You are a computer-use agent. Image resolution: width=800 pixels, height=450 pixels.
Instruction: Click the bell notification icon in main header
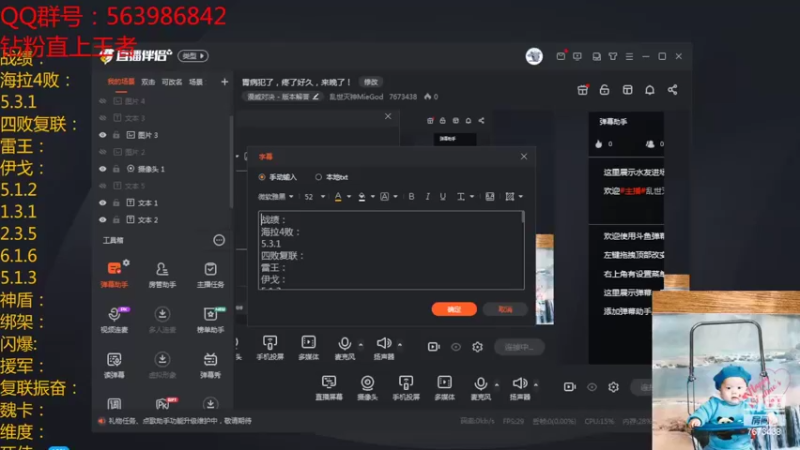[x=649, y=90]
